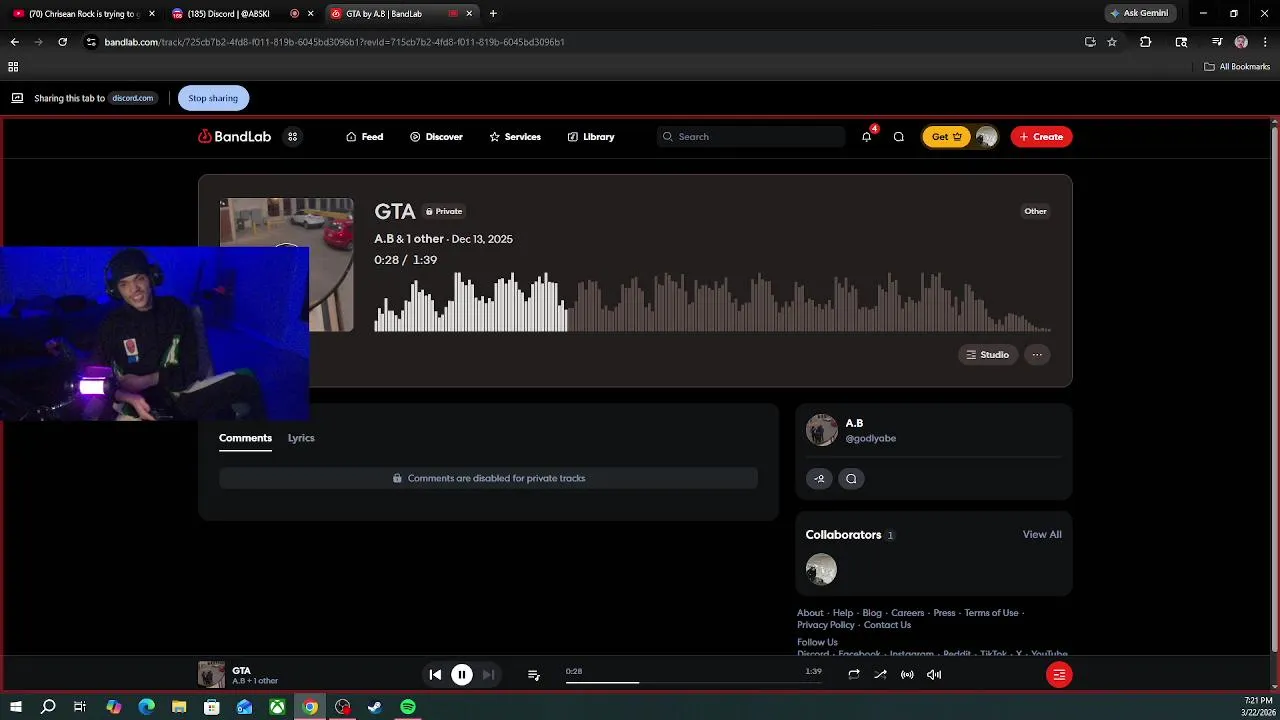Screen dimensions: 1280x720
Task: Open the track in Studio
Action: [988, 355]
